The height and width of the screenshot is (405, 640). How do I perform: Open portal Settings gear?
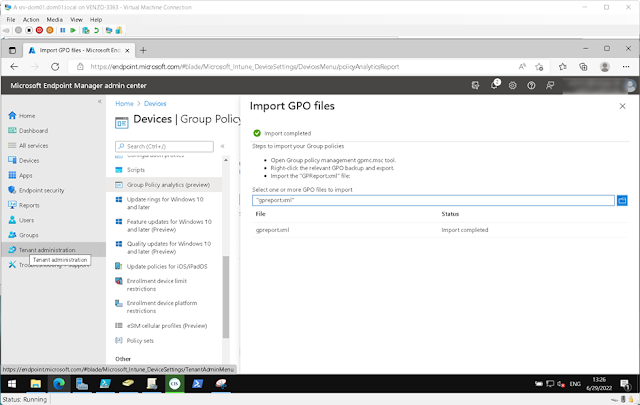pyautogui.click(x=513, y=85)
